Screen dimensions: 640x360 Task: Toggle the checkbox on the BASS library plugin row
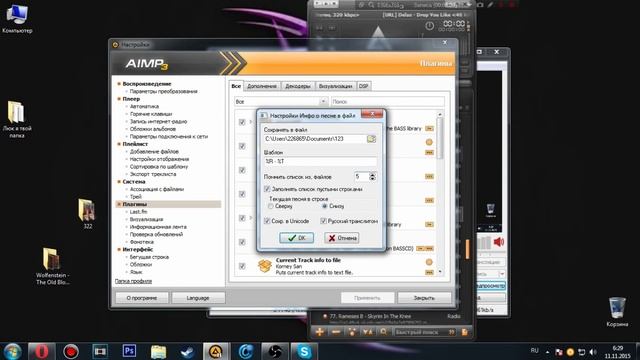point(242,122)
